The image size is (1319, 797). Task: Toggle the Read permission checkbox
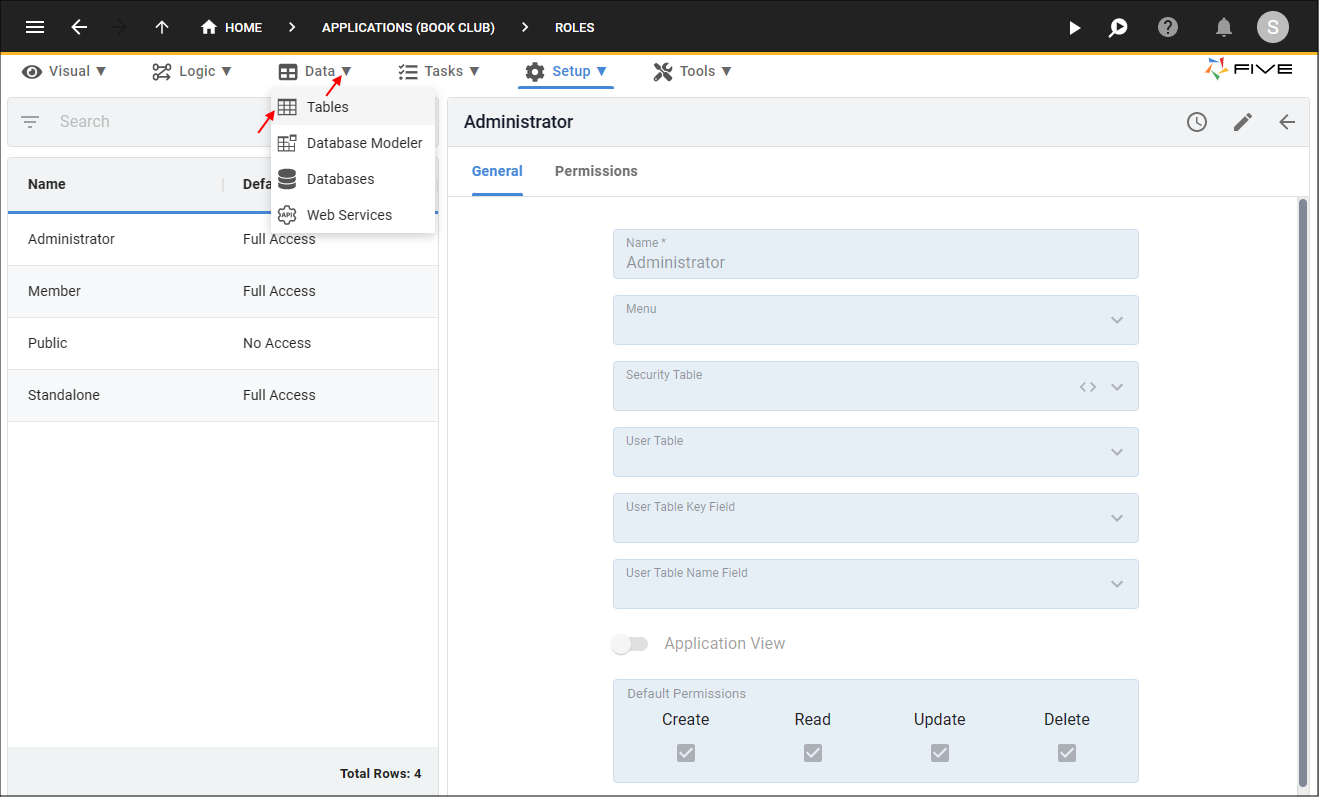click(813, 753)
